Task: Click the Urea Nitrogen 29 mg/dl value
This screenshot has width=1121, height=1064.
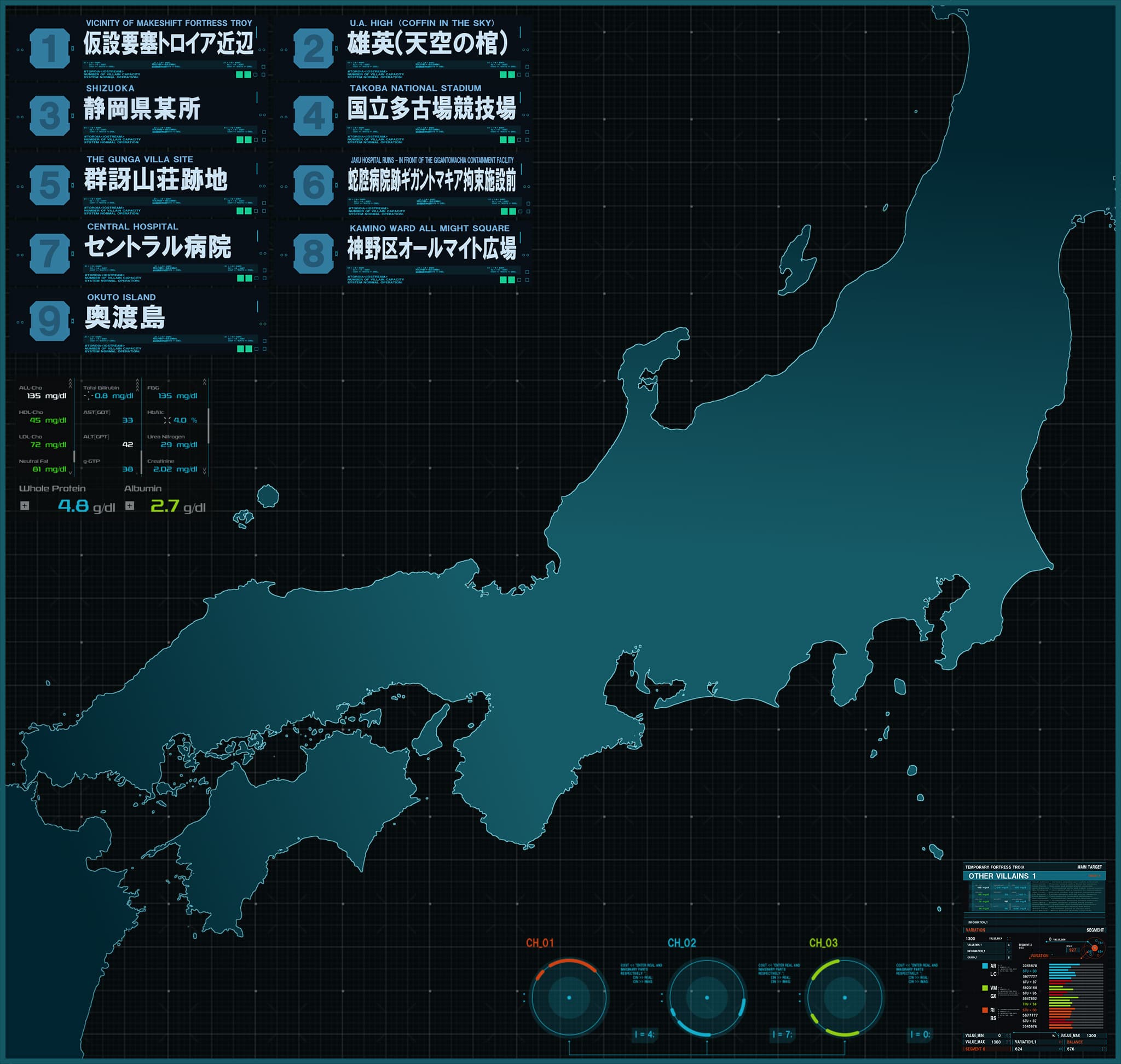Action: 178,444
